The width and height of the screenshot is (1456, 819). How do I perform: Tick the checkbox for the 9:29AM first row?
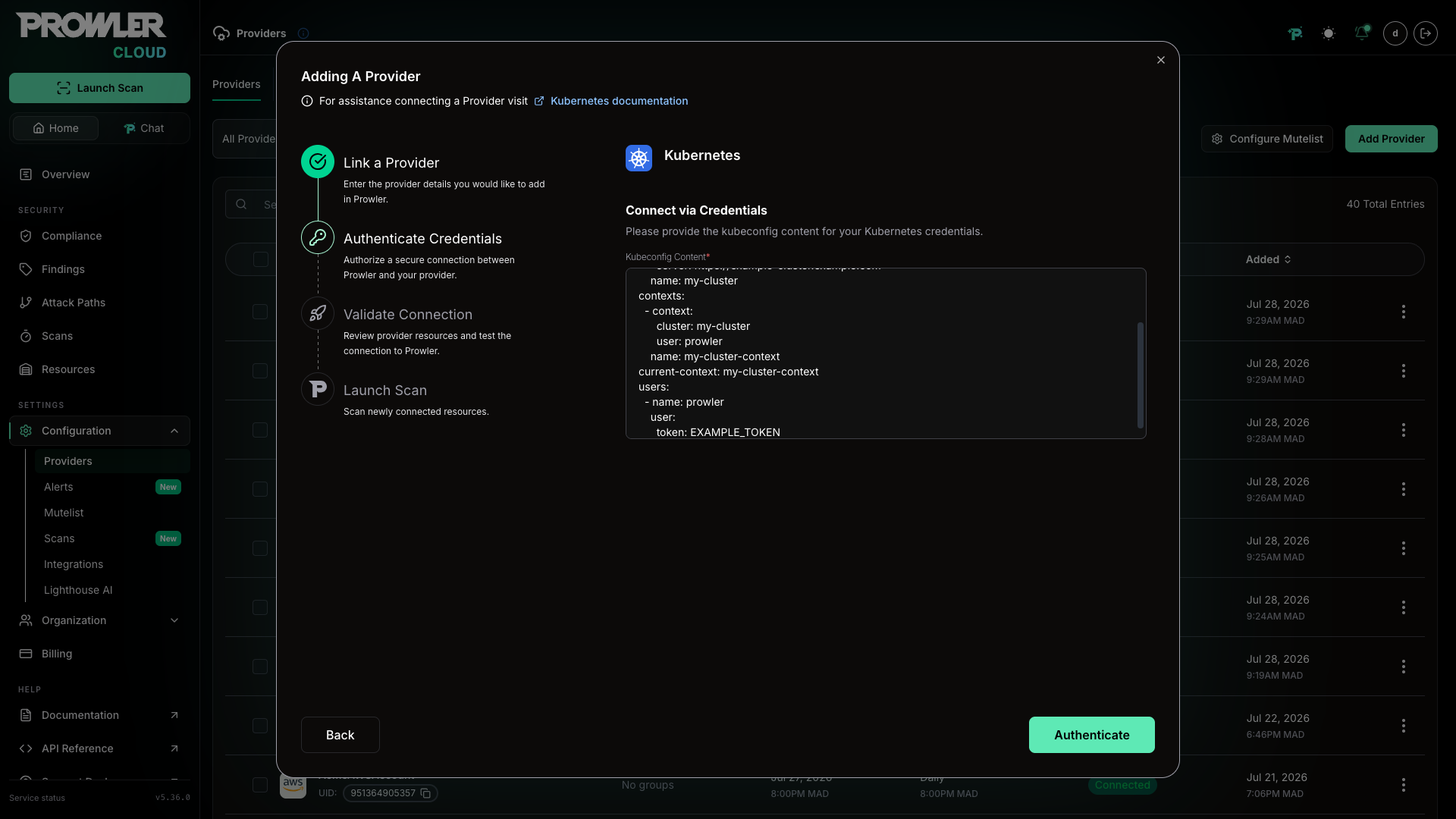click(260, 312)
